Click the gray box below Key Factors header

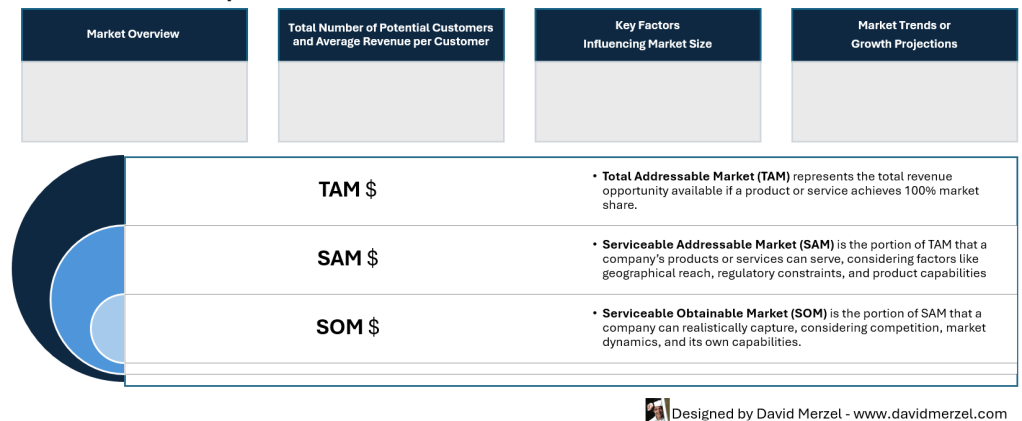(647, 101)
